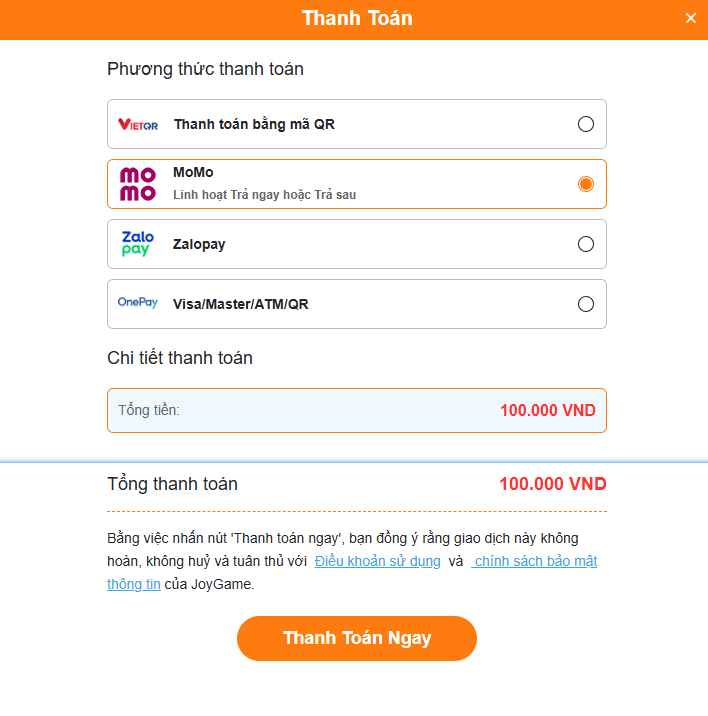Click the VietQR logo icon

coord(138,125)
